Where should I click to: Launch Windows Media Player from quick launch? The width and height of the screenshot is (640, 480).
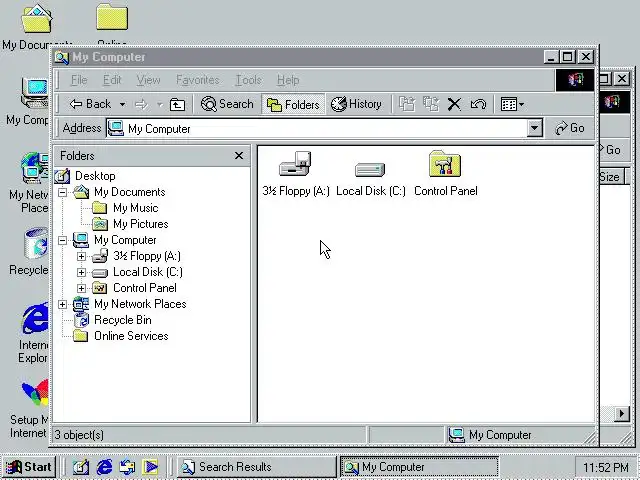pos(150,467)
